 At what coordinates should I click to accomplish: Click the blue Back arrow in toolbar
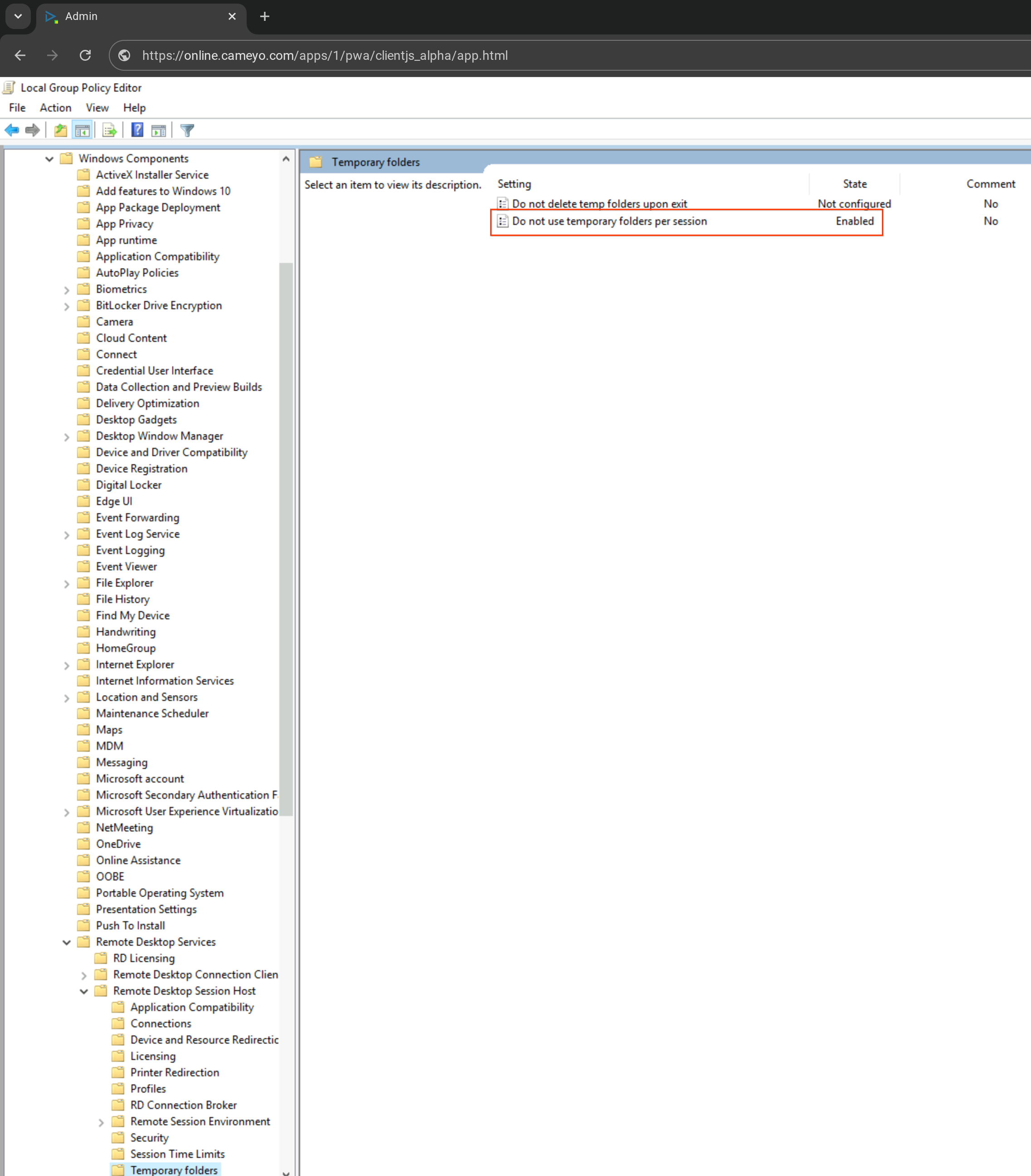point(12,131)
